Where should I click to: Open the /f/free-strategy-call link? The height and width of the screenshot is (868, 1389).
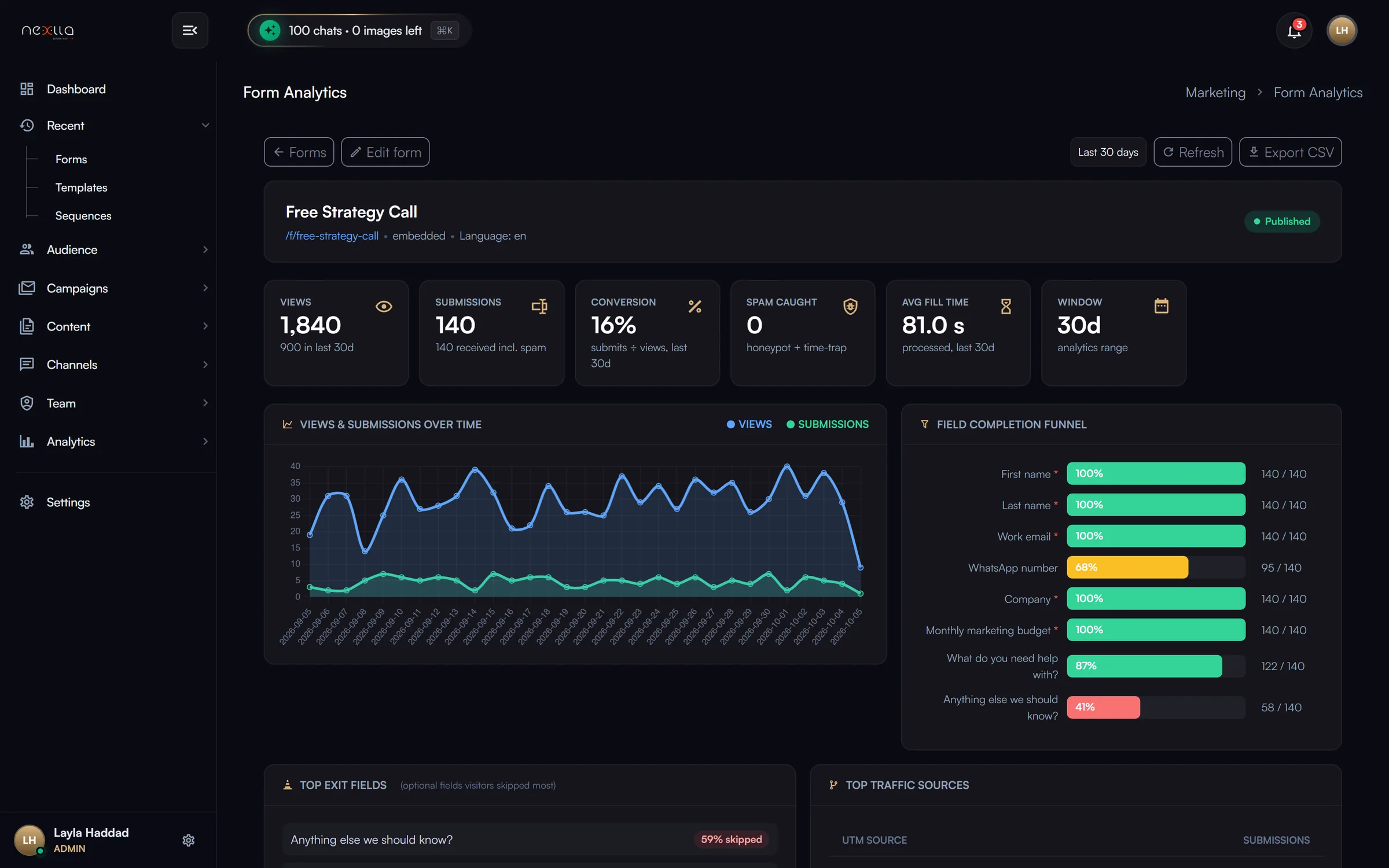(x=332, y=236)
